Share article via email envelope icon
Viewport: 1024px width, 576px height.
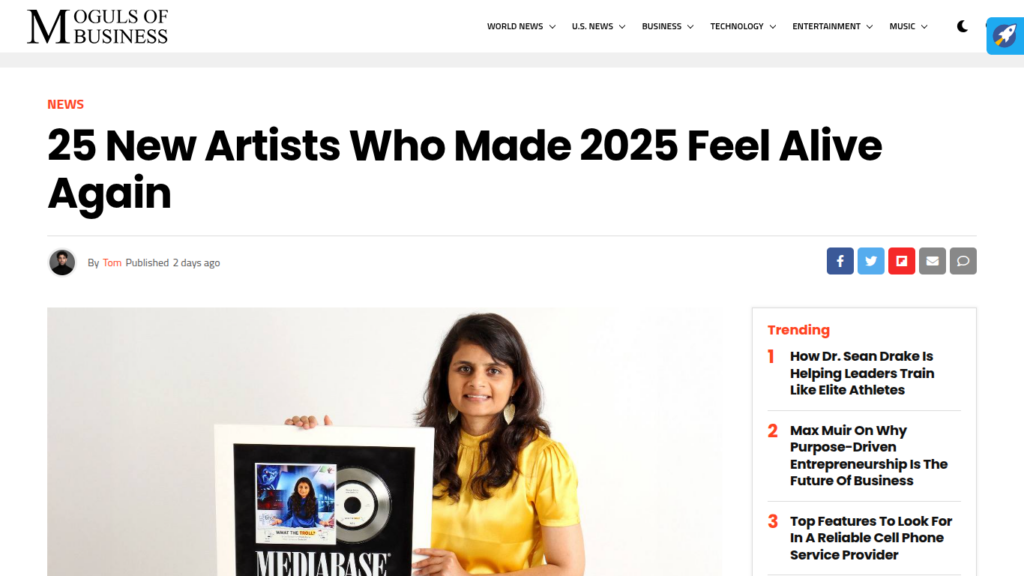coord(932,261)
